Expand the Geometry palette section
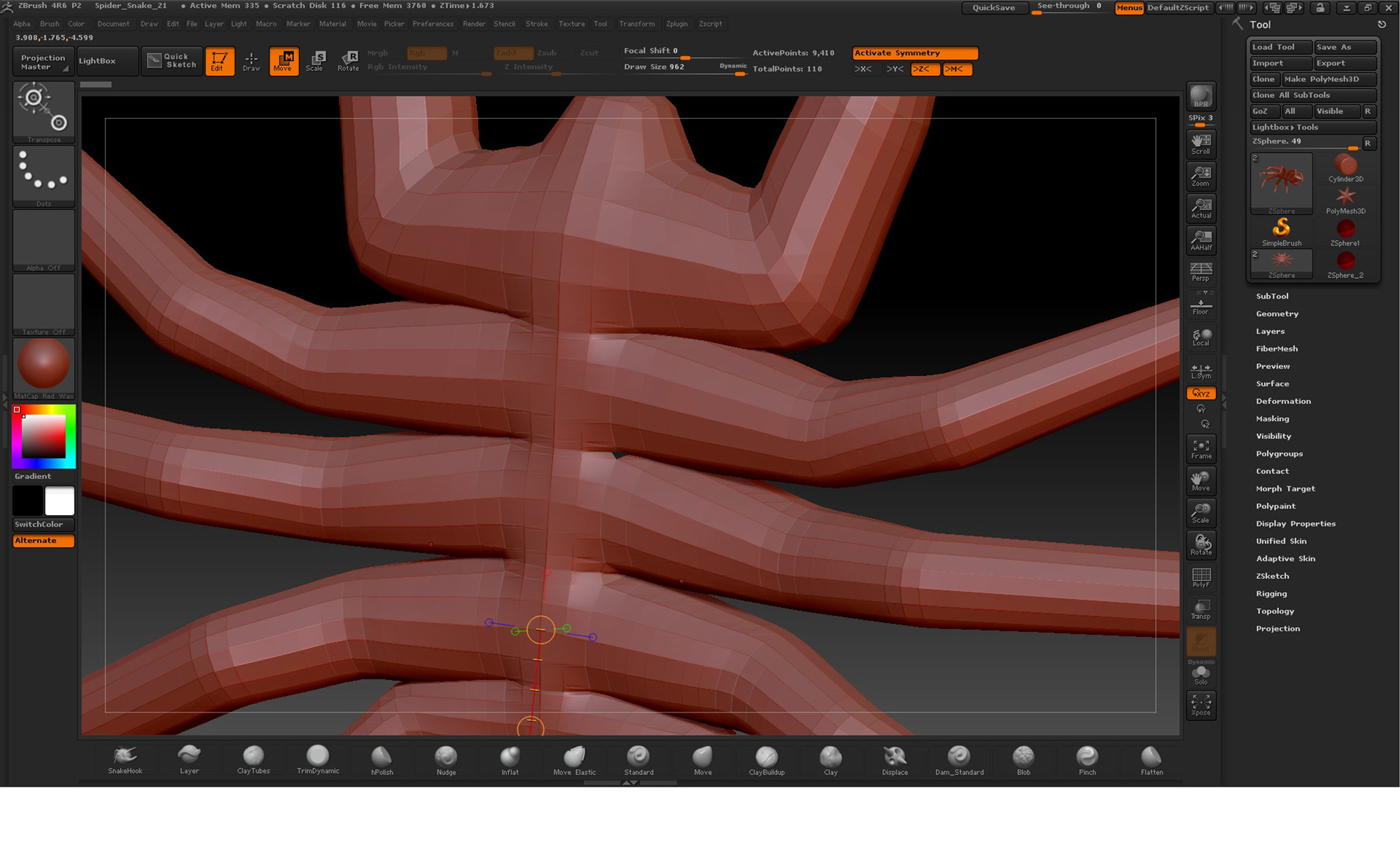1400x863 pixels. click(x=1277, y=314)
